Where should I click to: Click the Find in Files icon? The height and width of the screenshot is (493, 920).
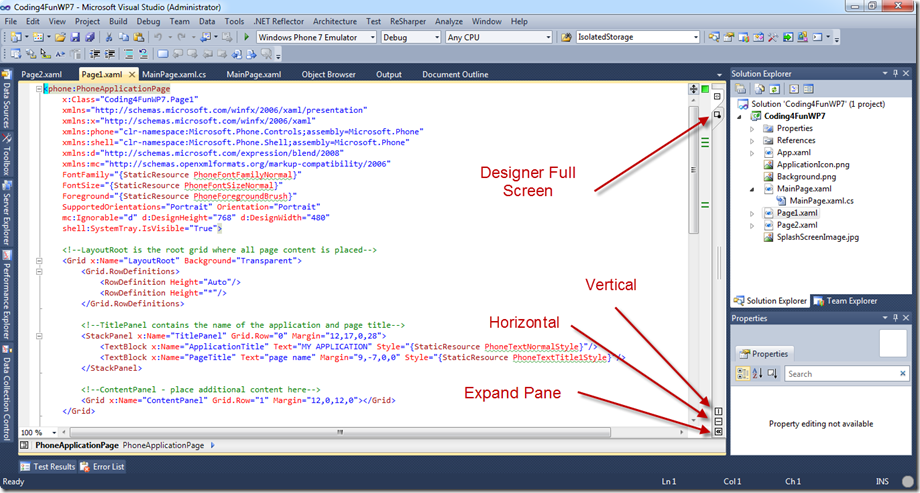coord(566,37)
